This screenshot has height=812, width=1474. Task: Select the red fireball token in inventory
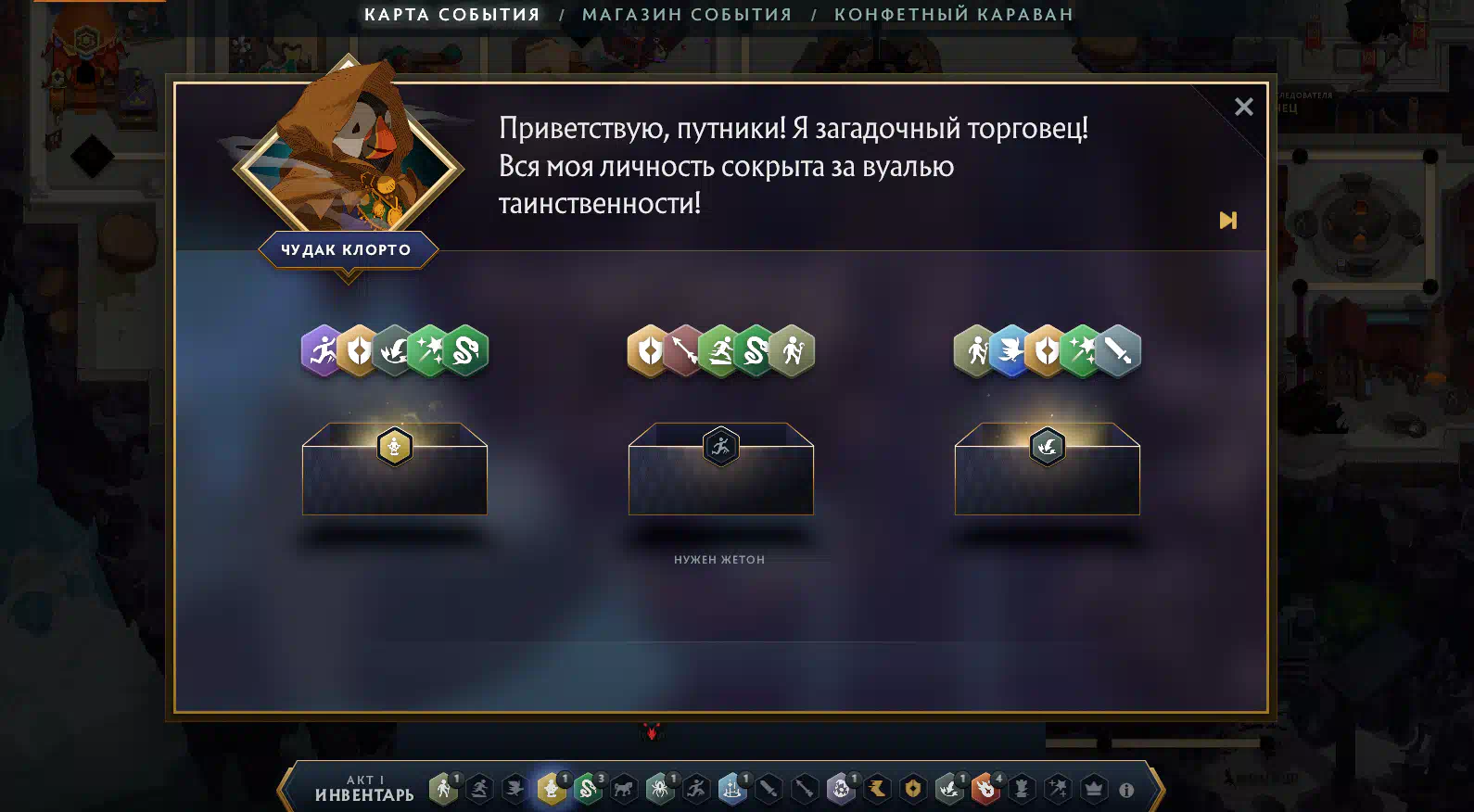click(985, 789)
